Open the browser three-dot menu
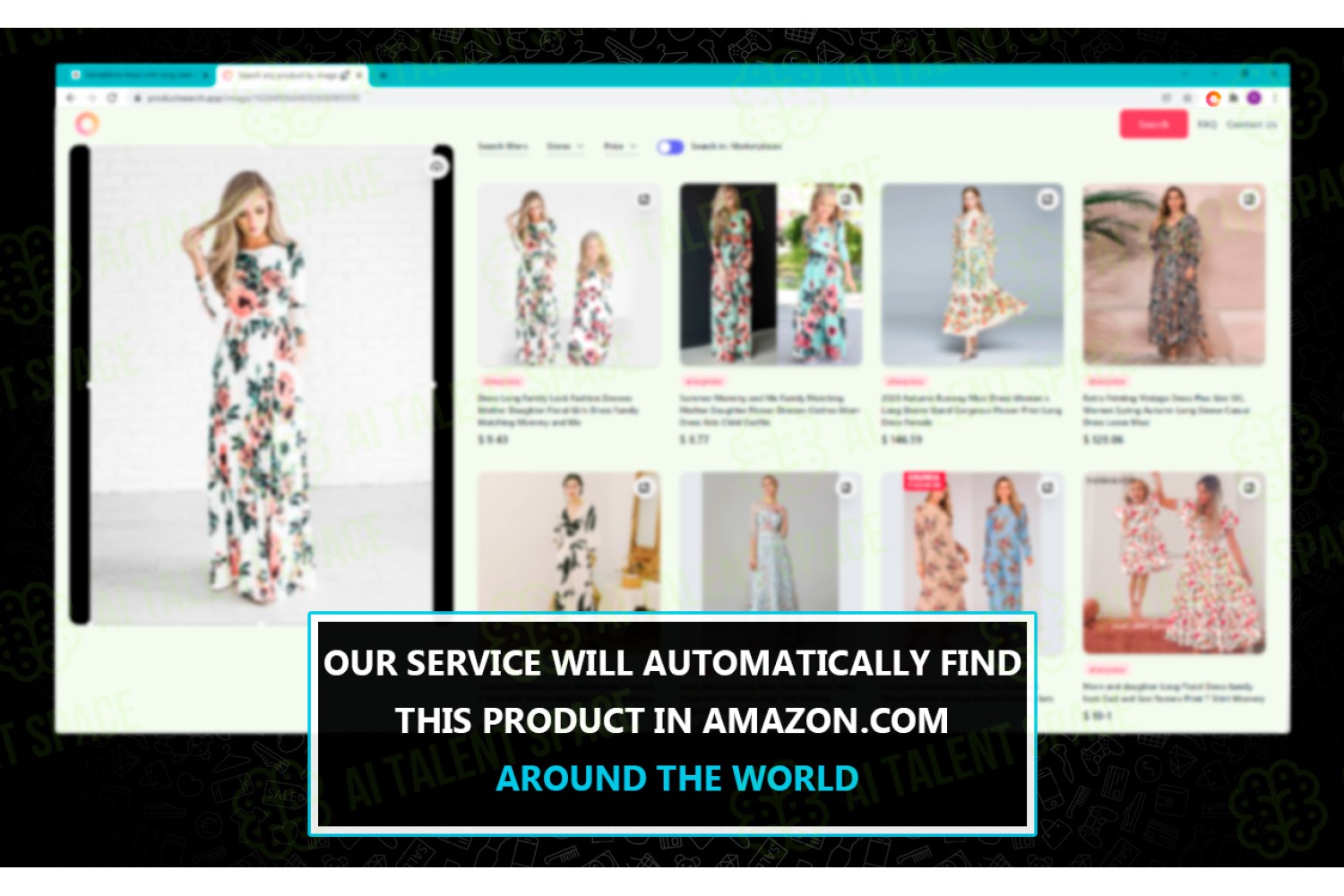The height and width of the screenshot is (896, 1344). (x=1275, y=98)
